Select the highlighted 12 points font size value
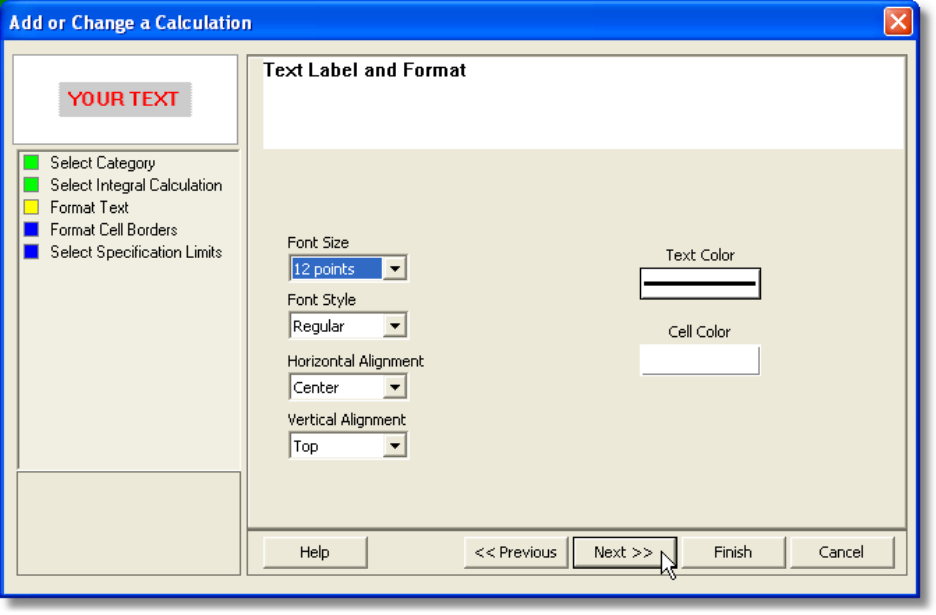This screenshot has width=936, height=615. point(336,269)
